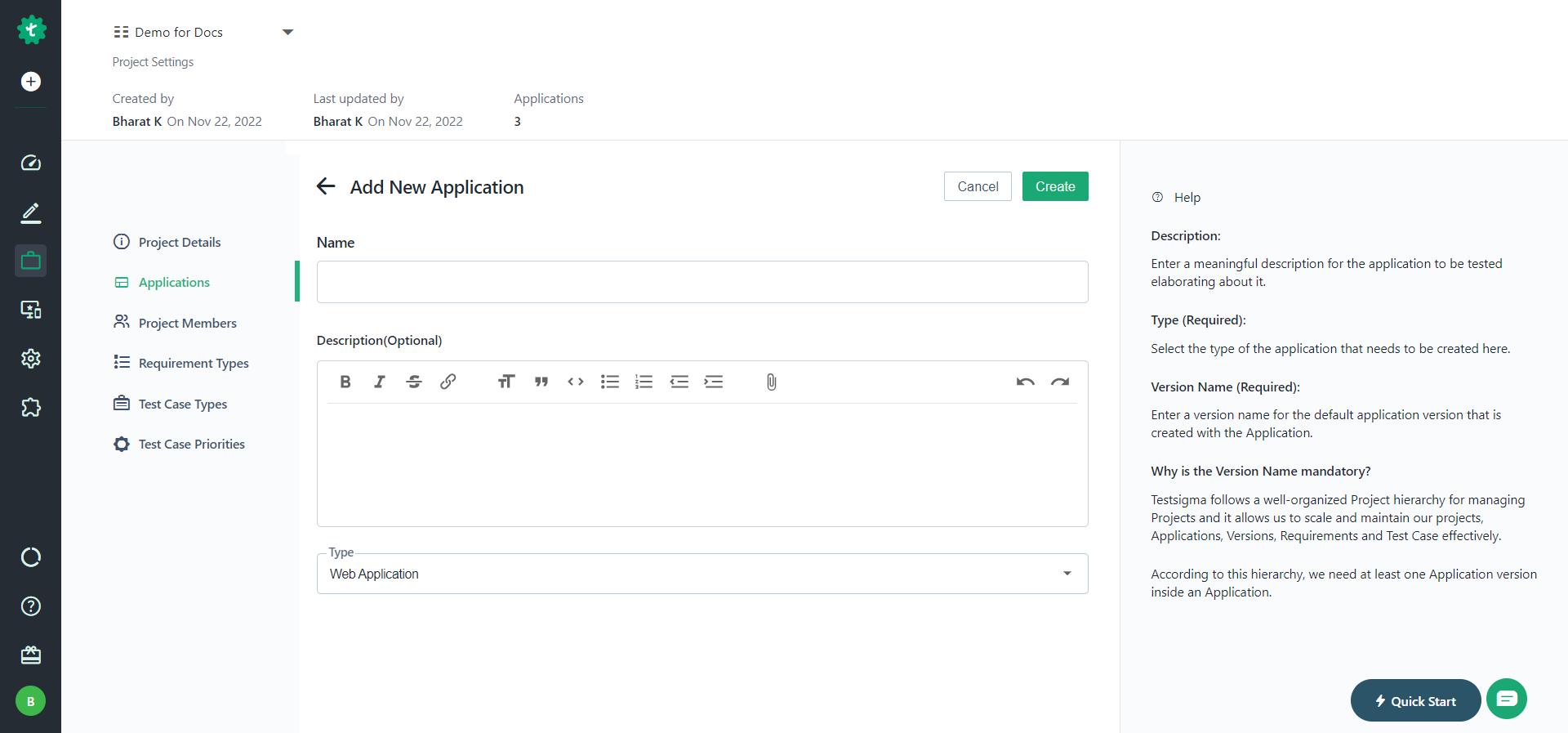
Task: Redo the last edit in description
Action: 1060,382
